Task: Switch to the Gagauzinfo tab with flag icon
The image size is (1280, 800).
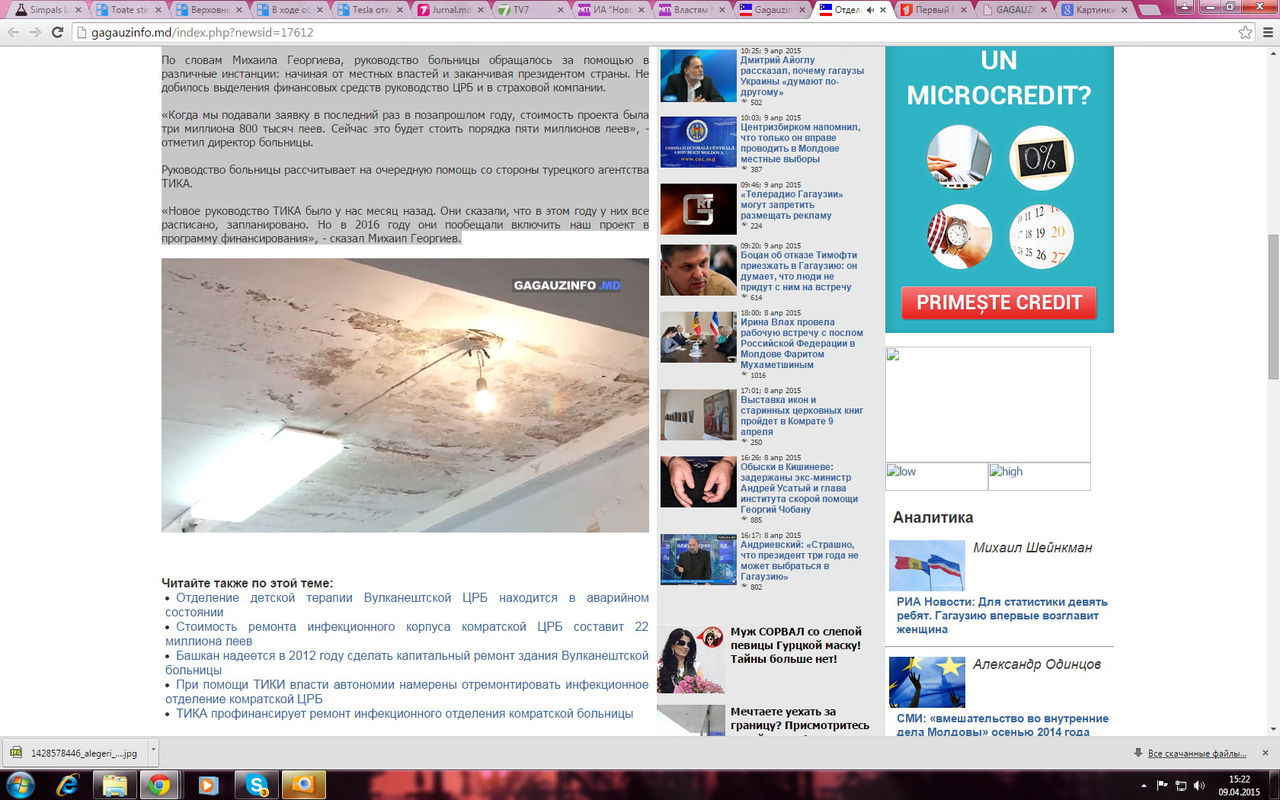Action: tap(772, 10)
